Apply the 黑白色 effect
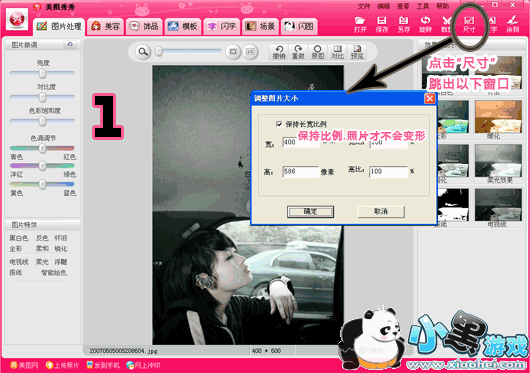The width and height of the screenshot is (530, 373). (19, 238)
